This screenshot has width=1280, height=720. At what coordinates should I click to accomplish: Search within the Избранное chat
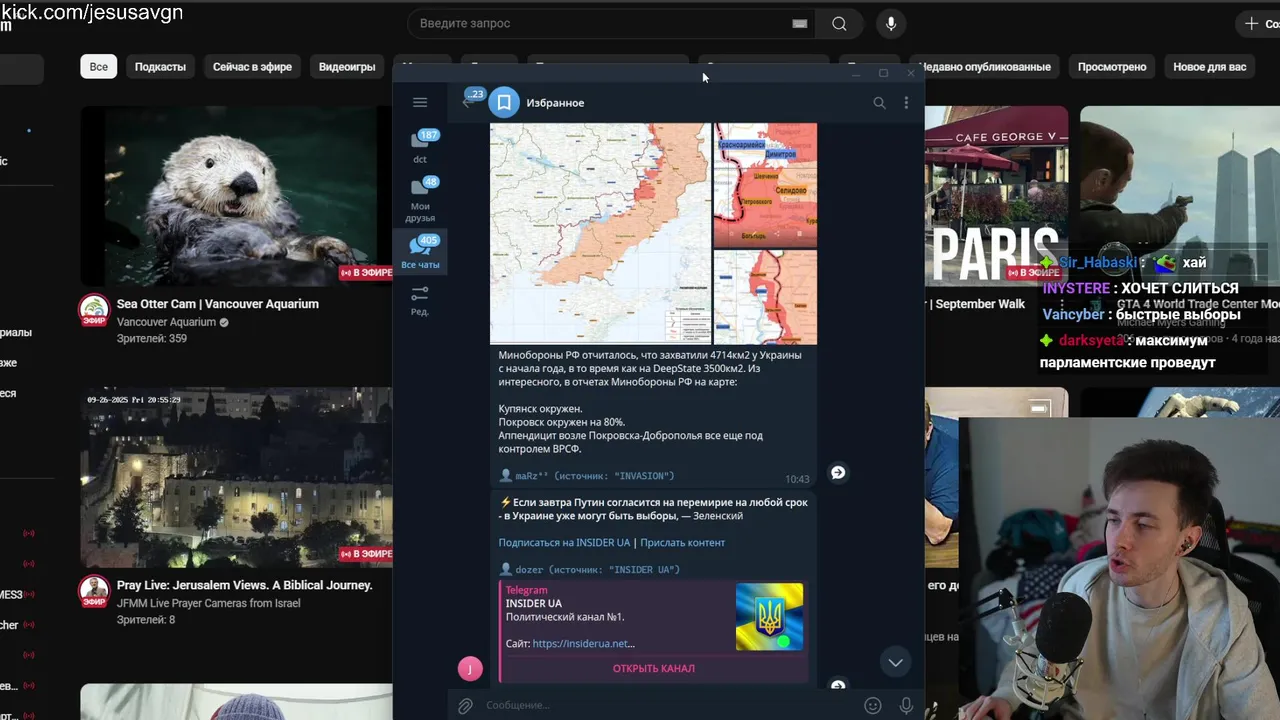point(879,102)
